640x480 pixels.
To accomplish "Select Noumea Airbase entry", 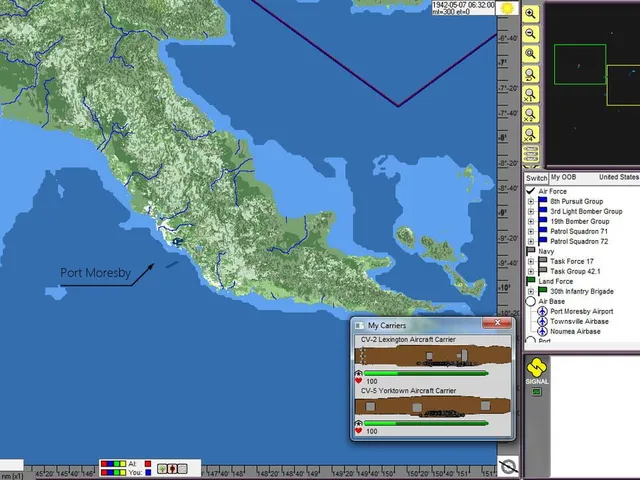I will click(x=575, y=331).
